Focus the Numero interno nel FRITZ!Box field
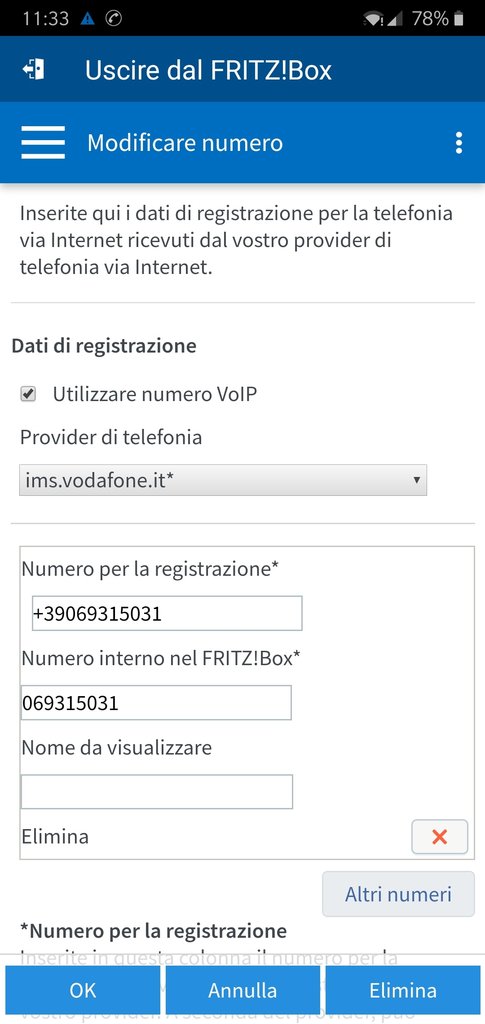 point(156,703)
